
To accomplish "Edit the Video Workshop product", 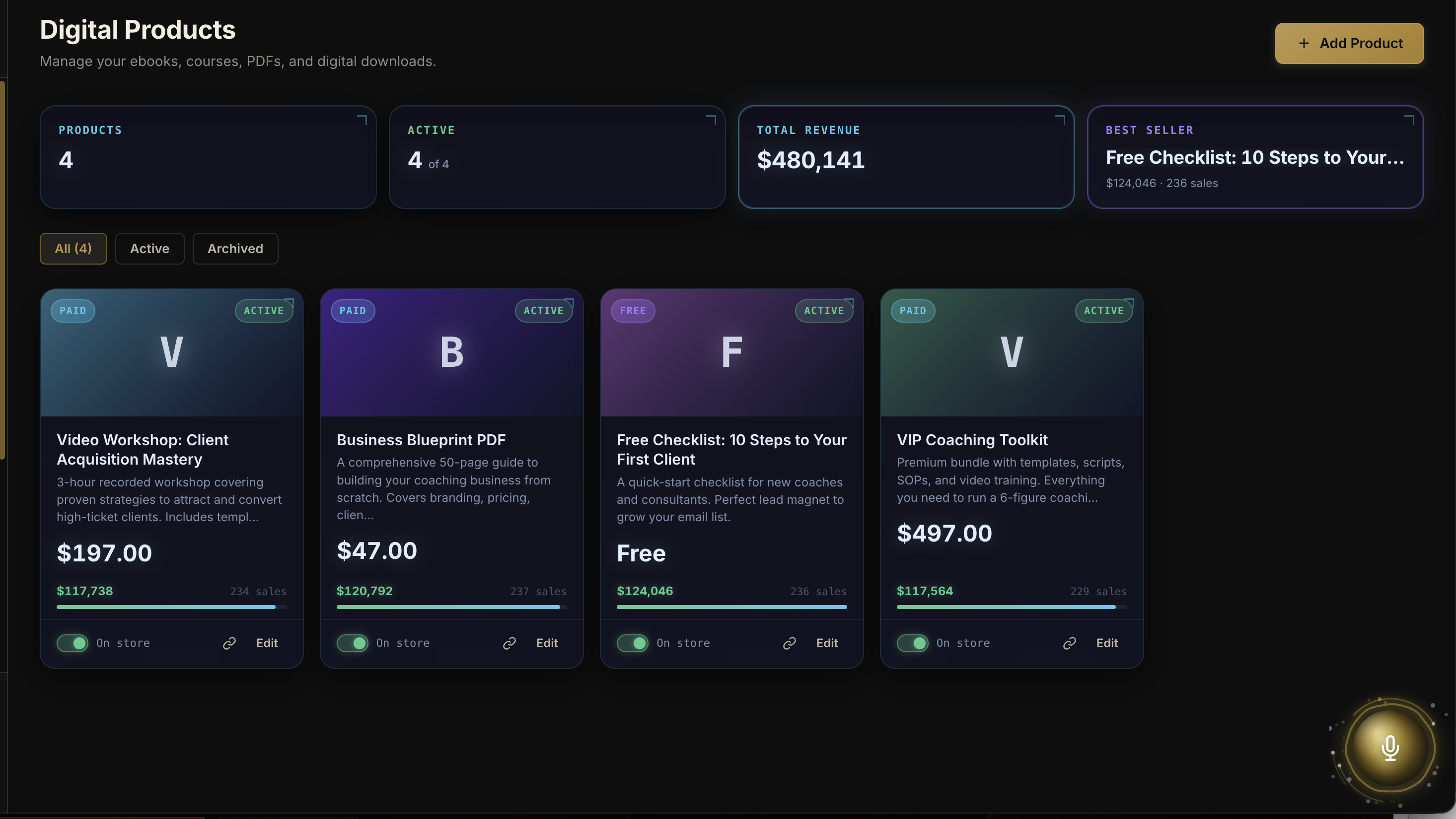I will [267, 643].
